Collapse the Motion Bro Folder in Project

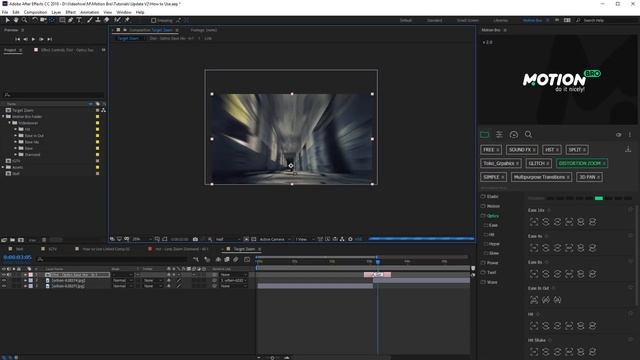click(3, 117)
